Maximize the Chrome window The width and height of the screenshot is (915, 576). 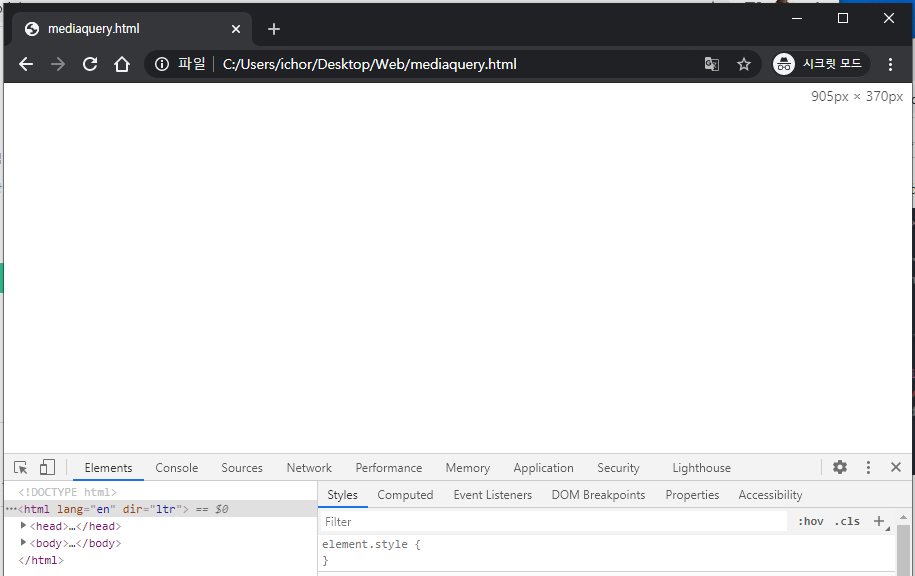(x=843, y=18)
